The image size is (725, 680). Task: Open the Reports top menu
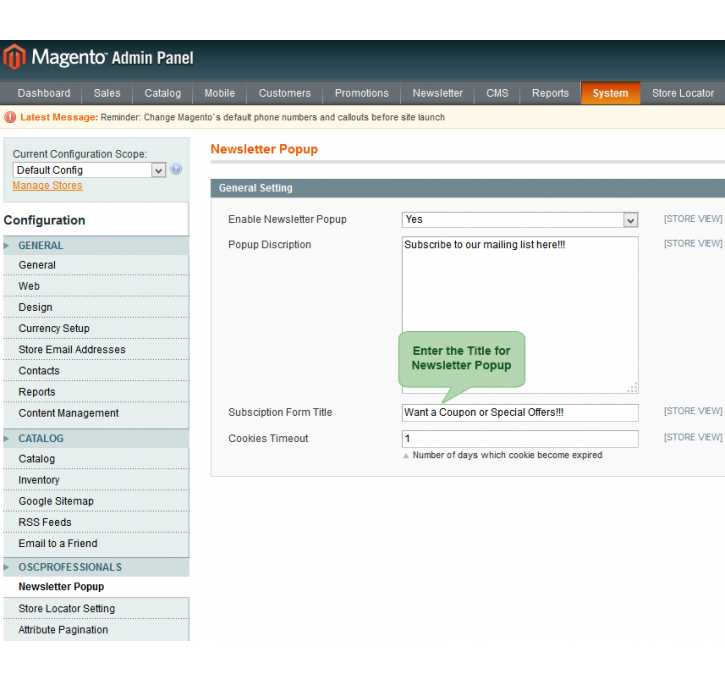pyautogui.click(x=550, y=93)
